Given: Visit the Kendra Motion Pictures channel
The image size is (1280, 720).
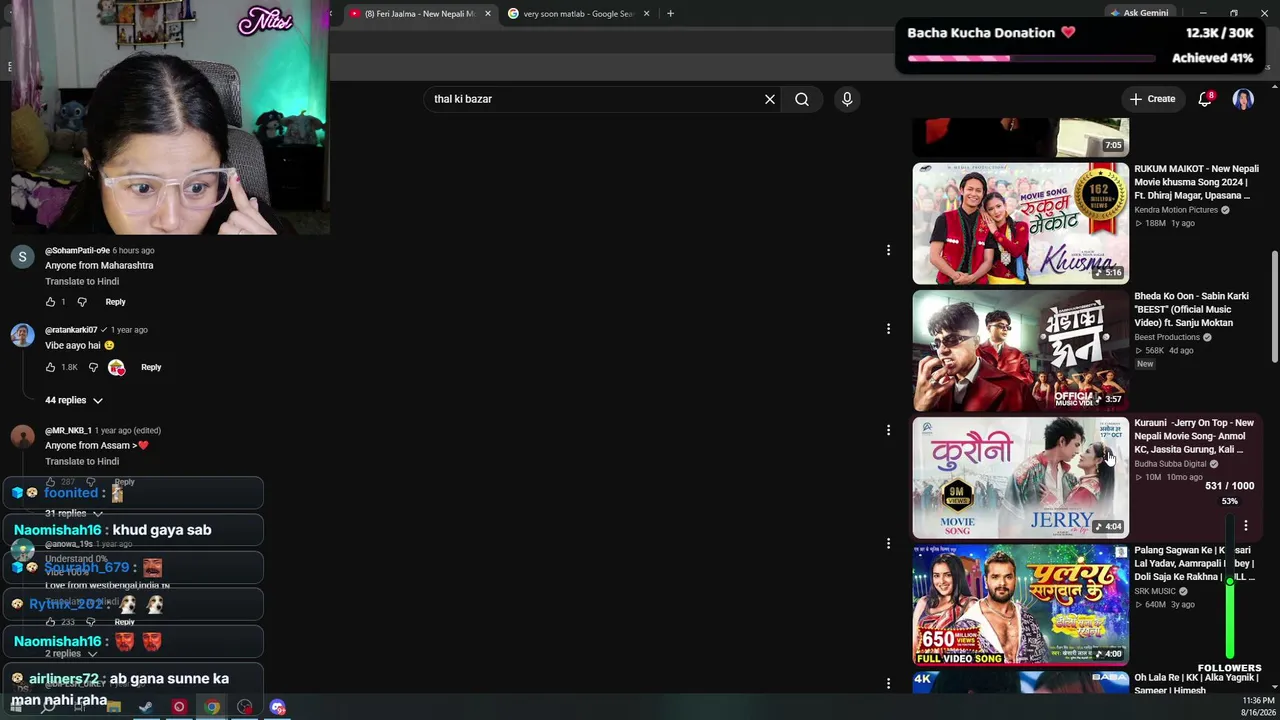Looking at the screenshot, I should (x=1176, y=210).
